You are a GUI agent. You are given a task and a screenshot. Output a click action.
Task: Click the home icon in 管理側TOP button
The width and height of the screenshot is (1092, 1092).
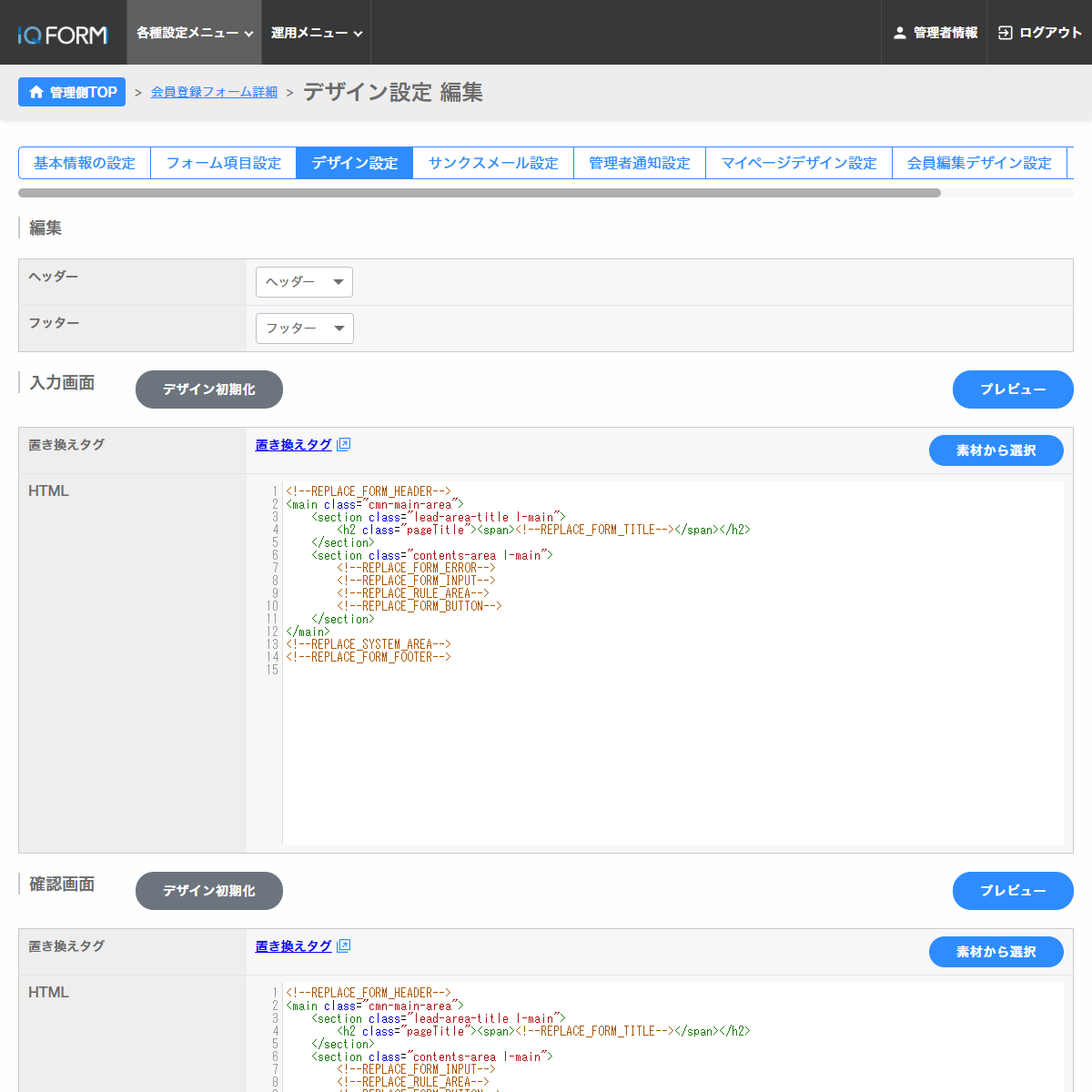tap(36, 92)
